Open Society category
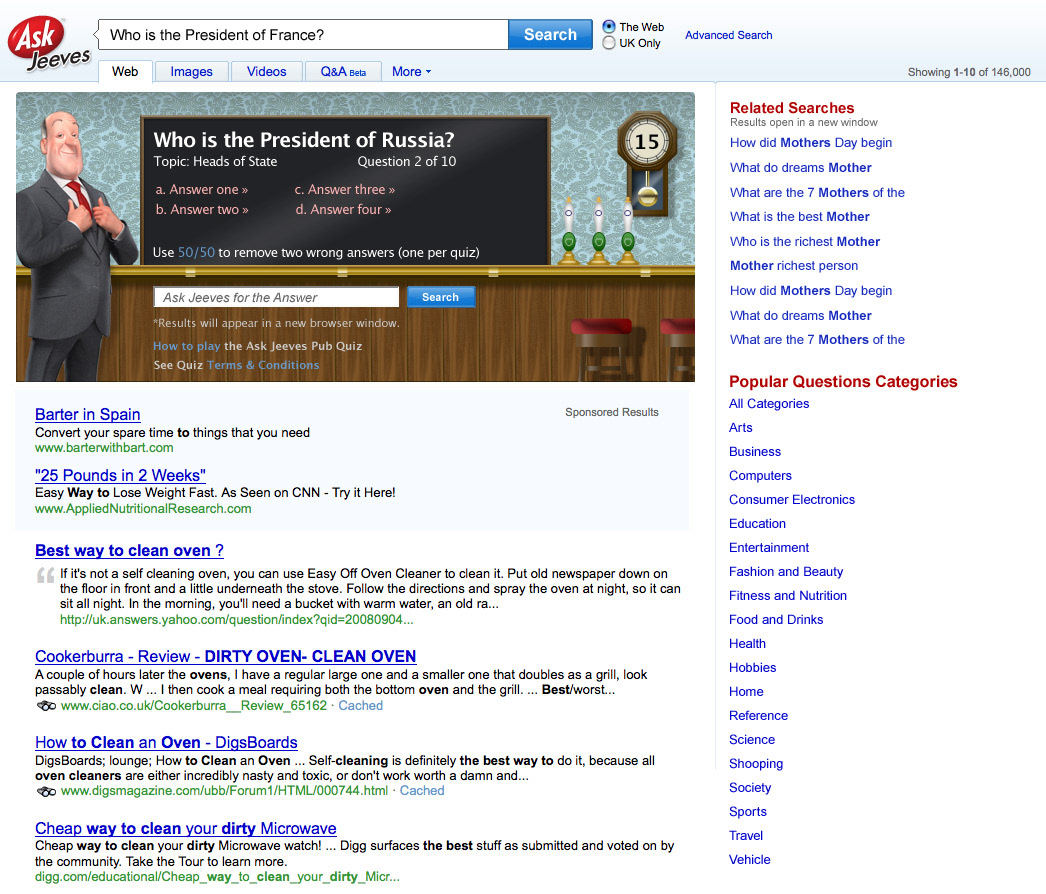This screenshot has width=1046, height=894. click(x=750, y=788)
